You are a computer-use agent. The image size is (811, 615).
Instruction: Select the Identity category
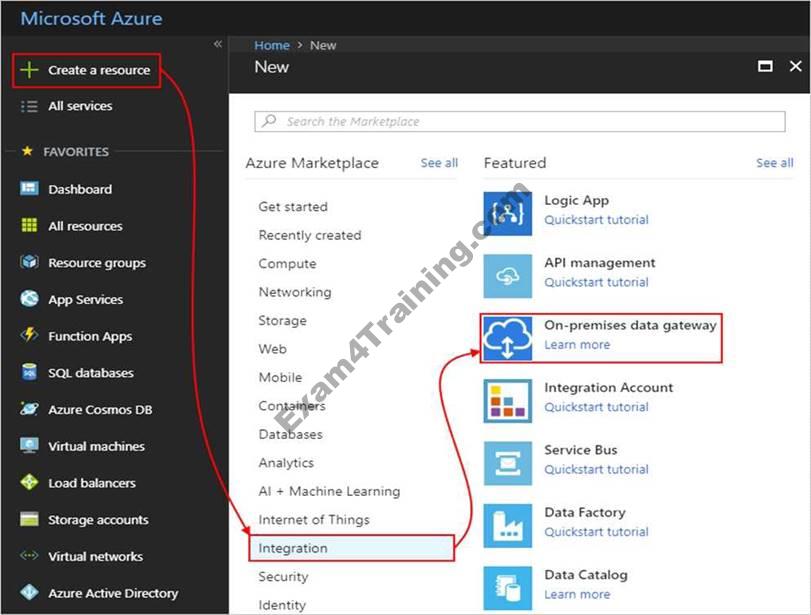pos(282,605)
